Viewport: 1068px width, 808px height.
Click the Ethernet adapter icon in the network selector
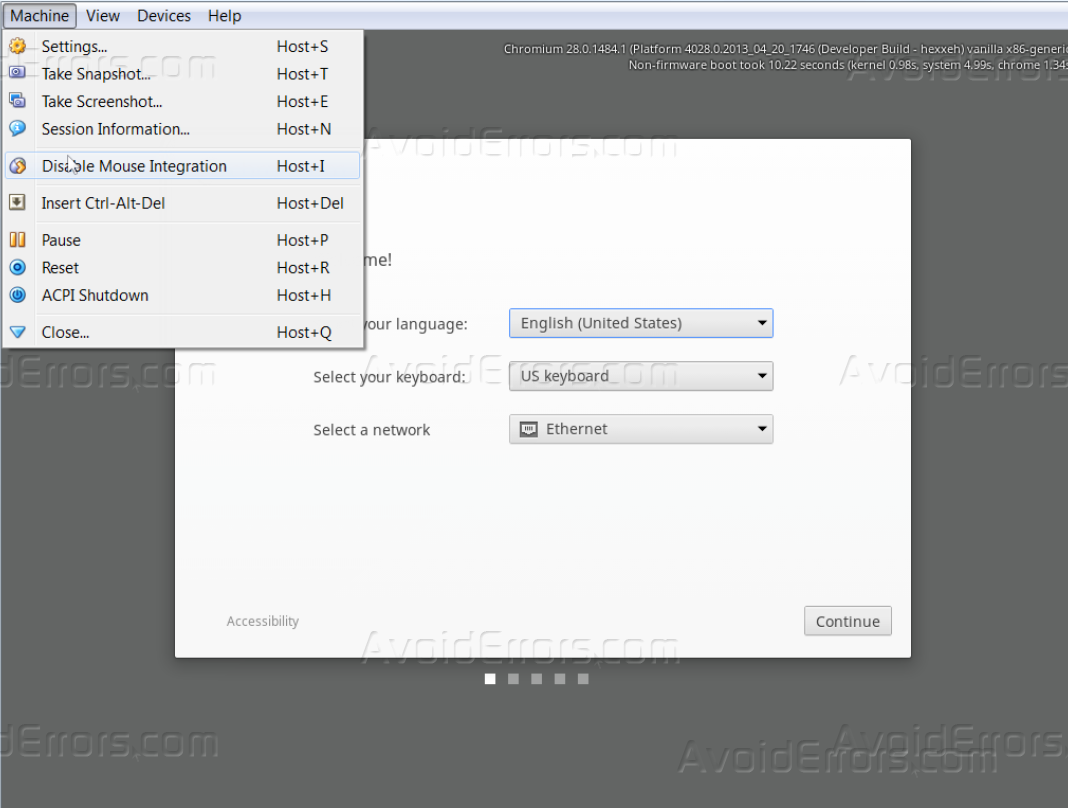[528, 429]
